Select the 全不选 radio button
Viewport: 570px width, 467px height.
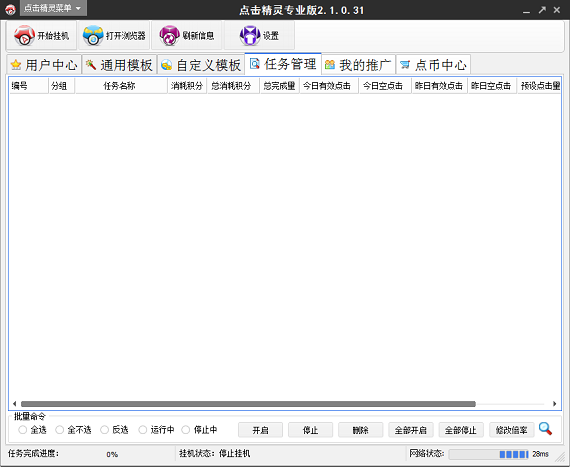tap(60, 430)
